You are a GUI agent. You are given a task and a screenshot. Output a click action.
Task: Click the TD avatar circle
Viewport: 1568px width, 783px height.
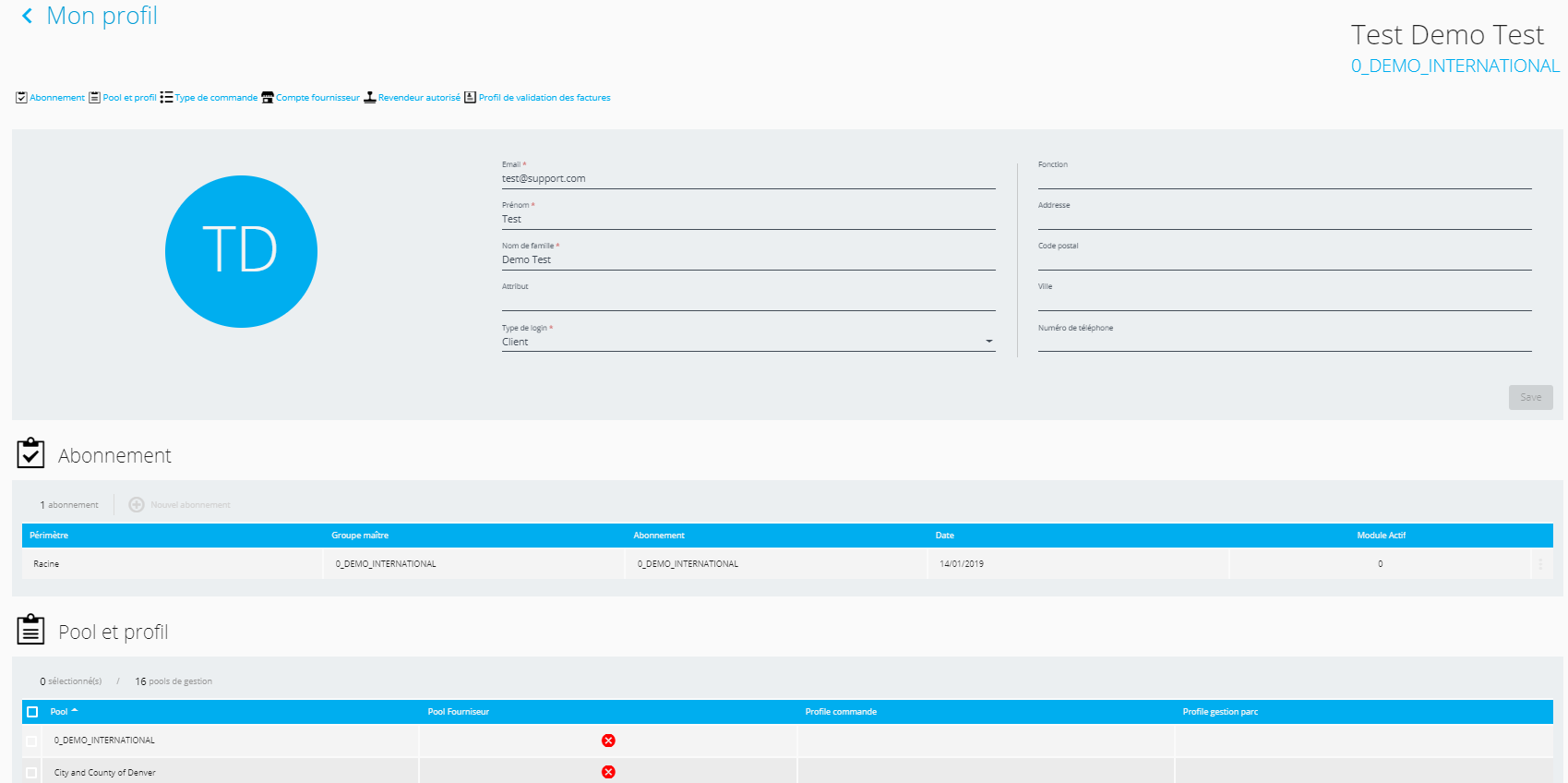point(241,251)
